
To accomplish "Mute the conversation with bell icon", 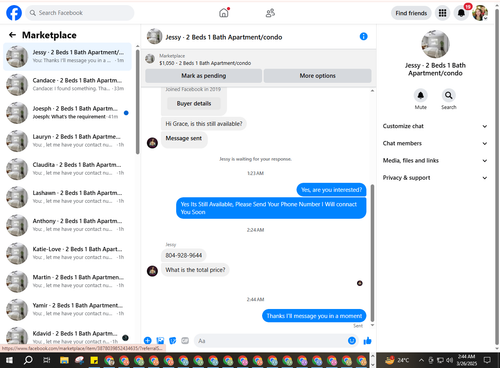I will tap(421, 95).
